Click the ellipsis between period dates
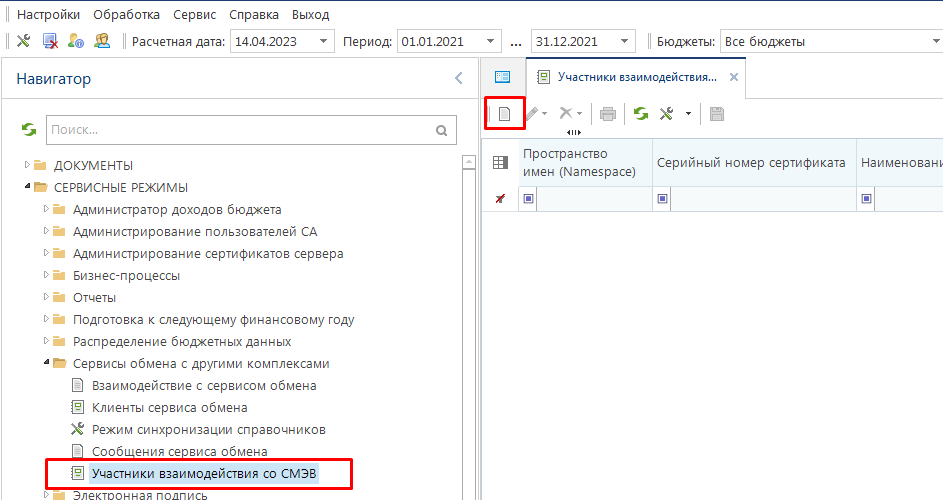 click(x=516, y=43)
